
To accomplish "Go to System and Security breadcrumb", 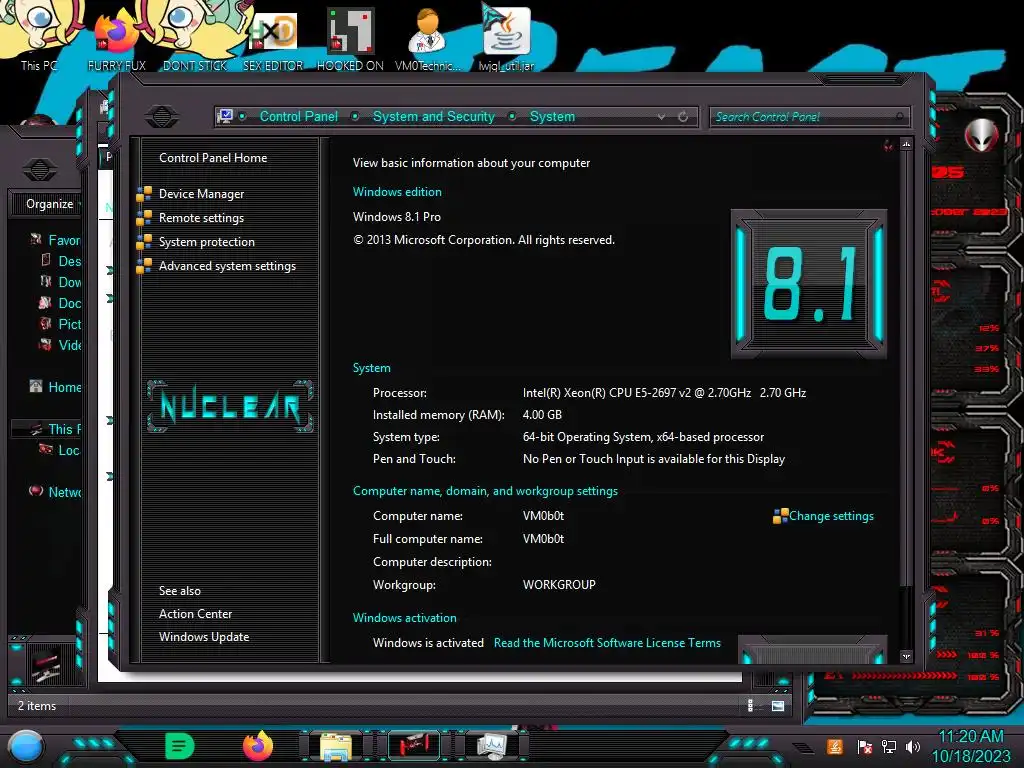I will pyautogui.click(x=434, y=116).
